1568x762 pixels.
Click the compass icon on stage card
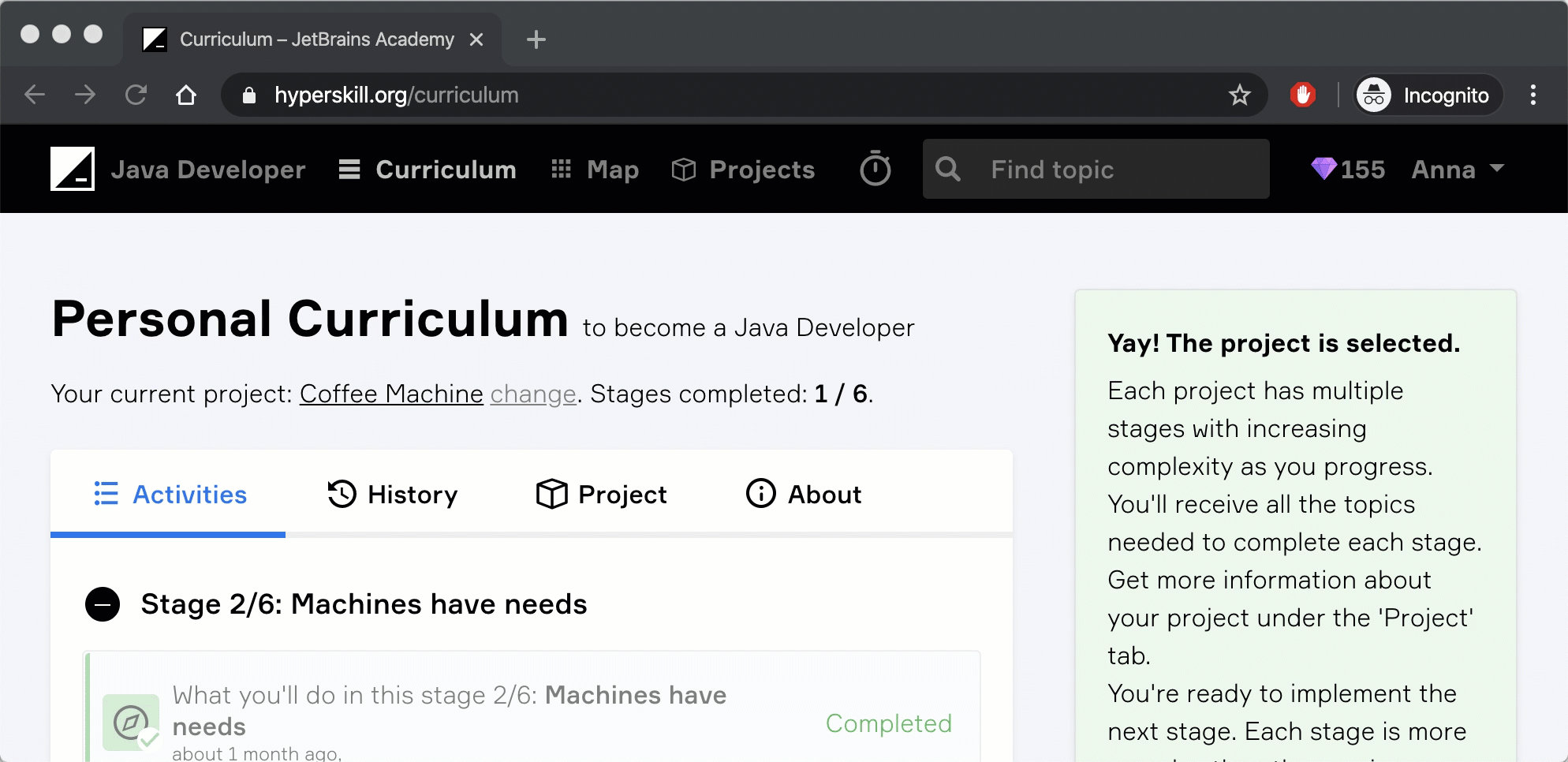(x=131, y=722)
